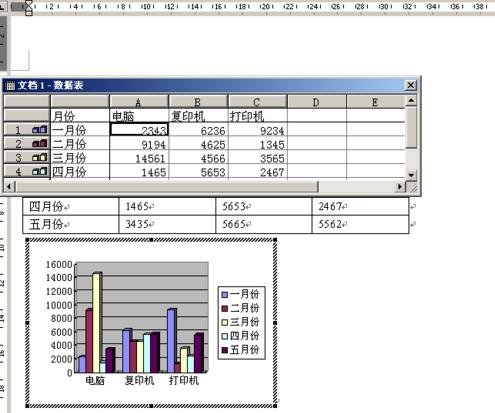Screen dimensions: 495x413
Task: Click the 二月份 cell in datasheet
Action: pyautogui.click(x=80, y=144)
